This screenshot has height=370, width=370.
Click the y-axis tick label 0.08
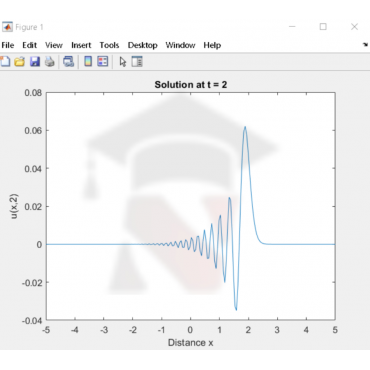33,93
